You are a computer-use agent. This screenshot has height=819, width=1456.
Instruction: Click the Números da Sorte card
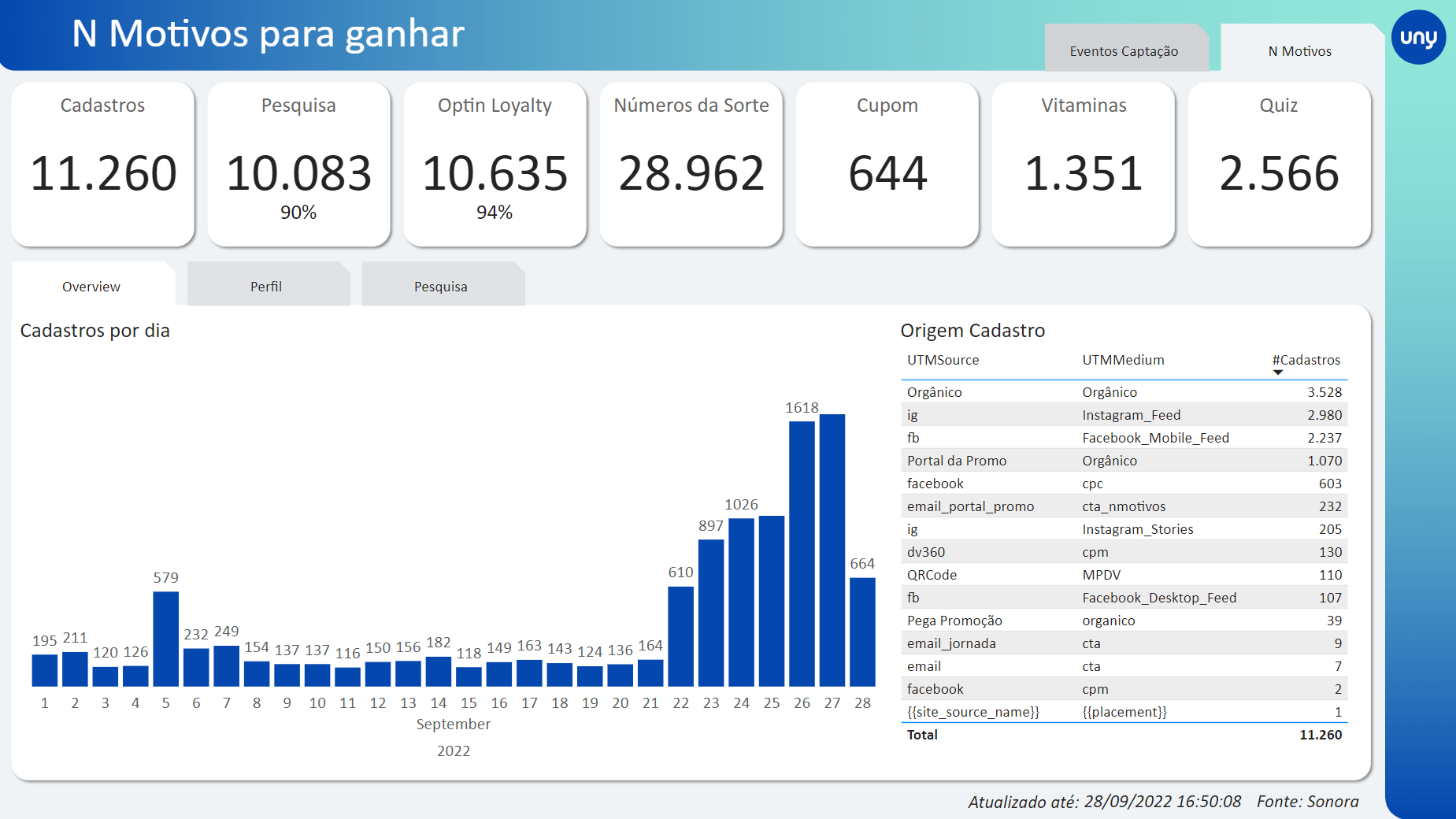(x=691, y=165)
